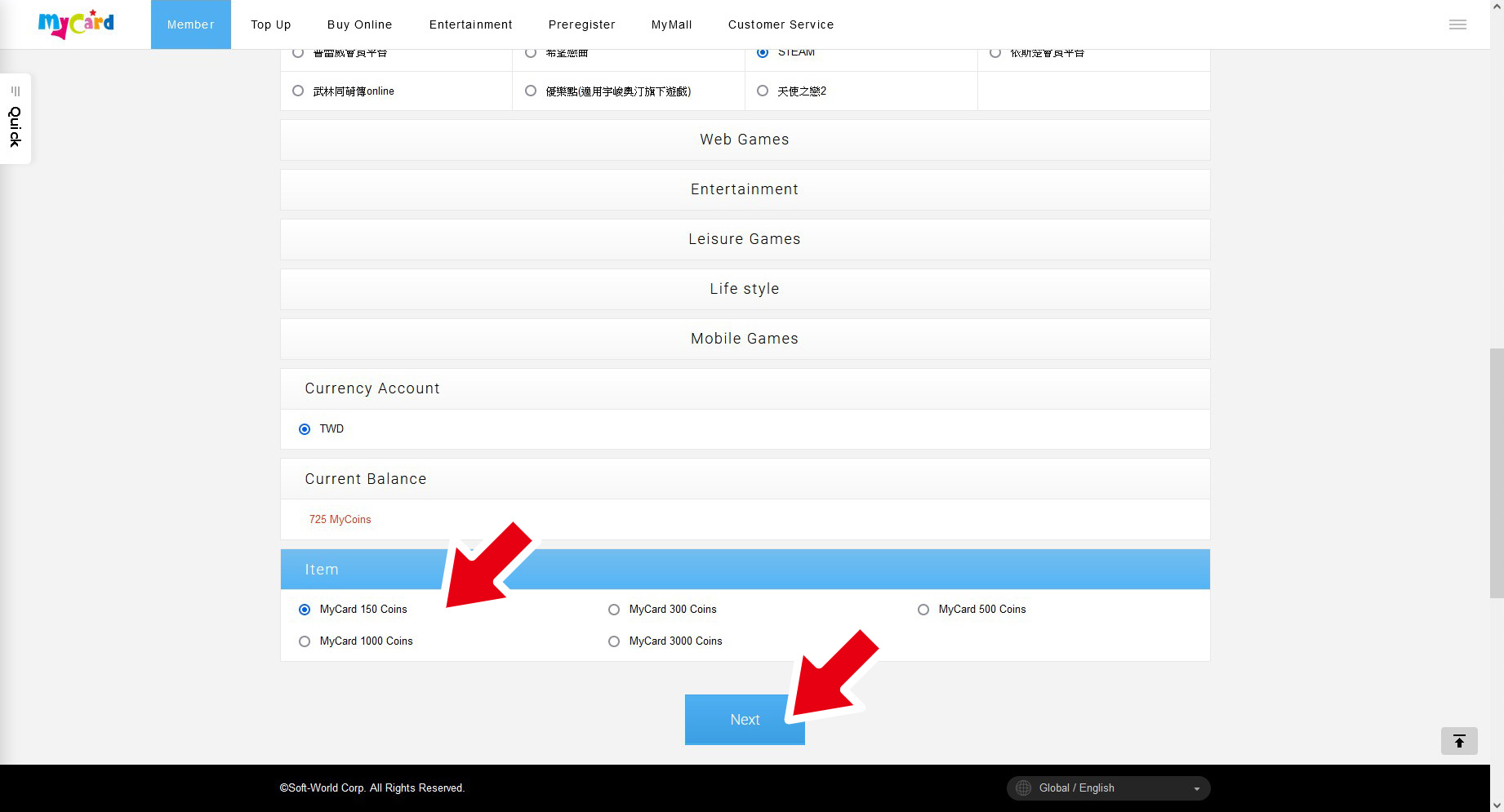Open the Buy Online menu
This screenshot has height=812, width=1504.
[360, 24]
